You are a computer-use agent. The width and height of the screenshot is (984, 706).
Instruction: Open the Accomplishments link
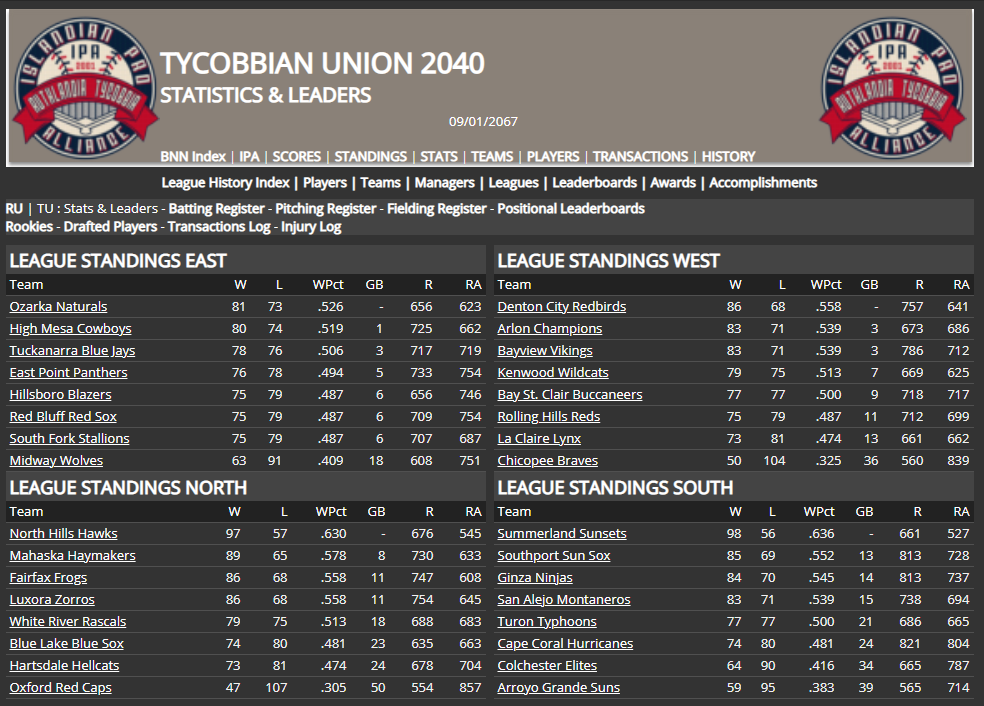[x=763, y=183]
